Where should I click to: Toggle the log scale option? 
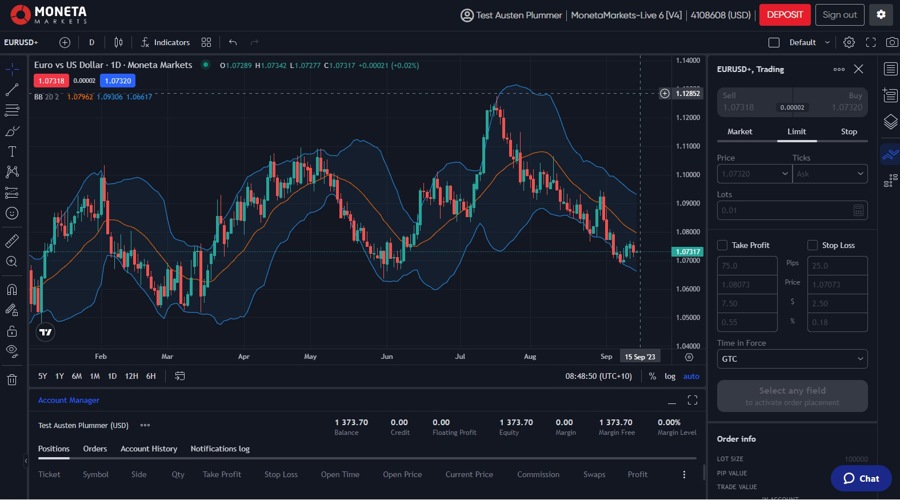[669, 376]
